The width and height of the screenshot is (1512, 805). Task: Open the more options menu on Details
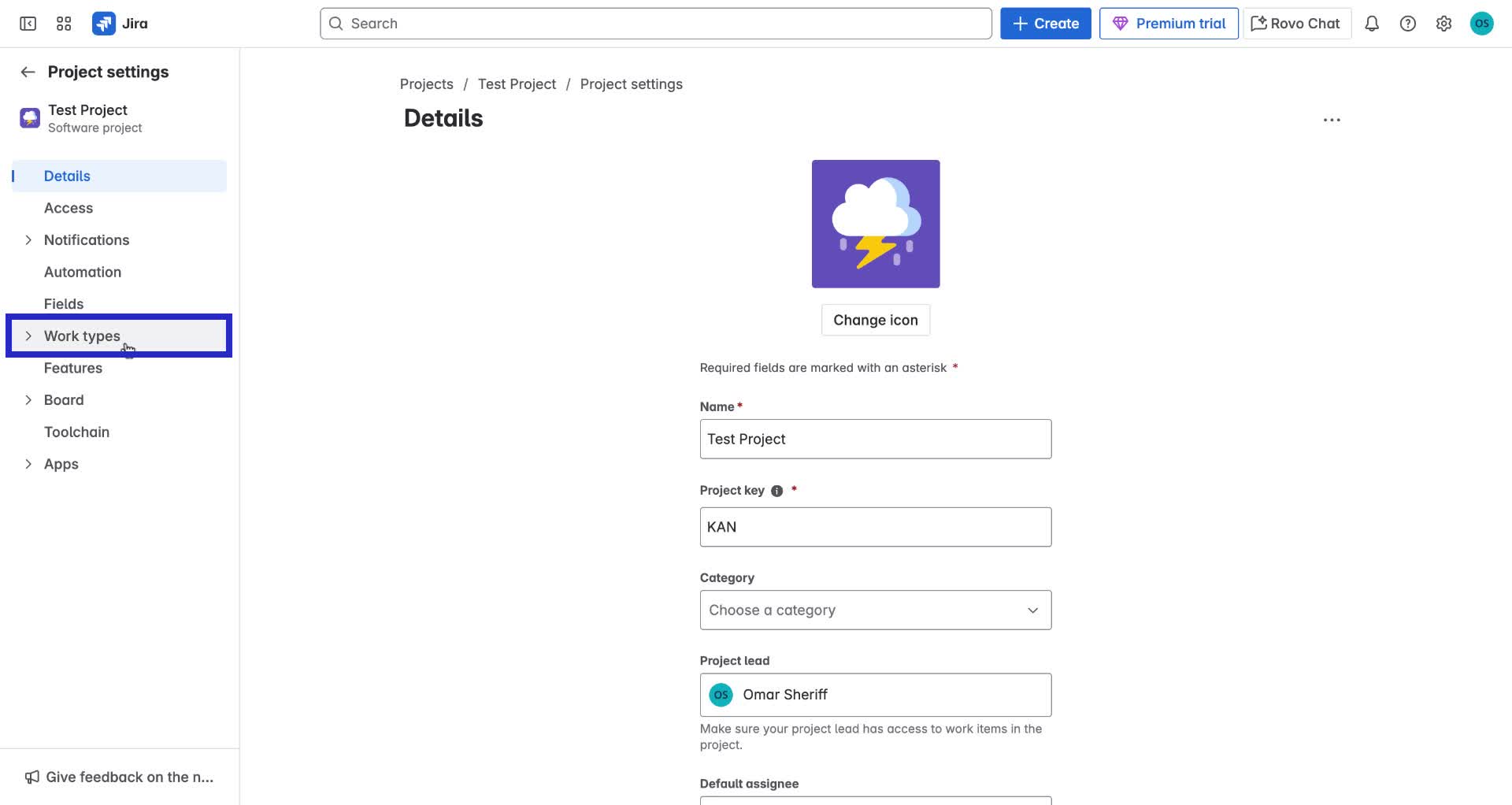1332,119
